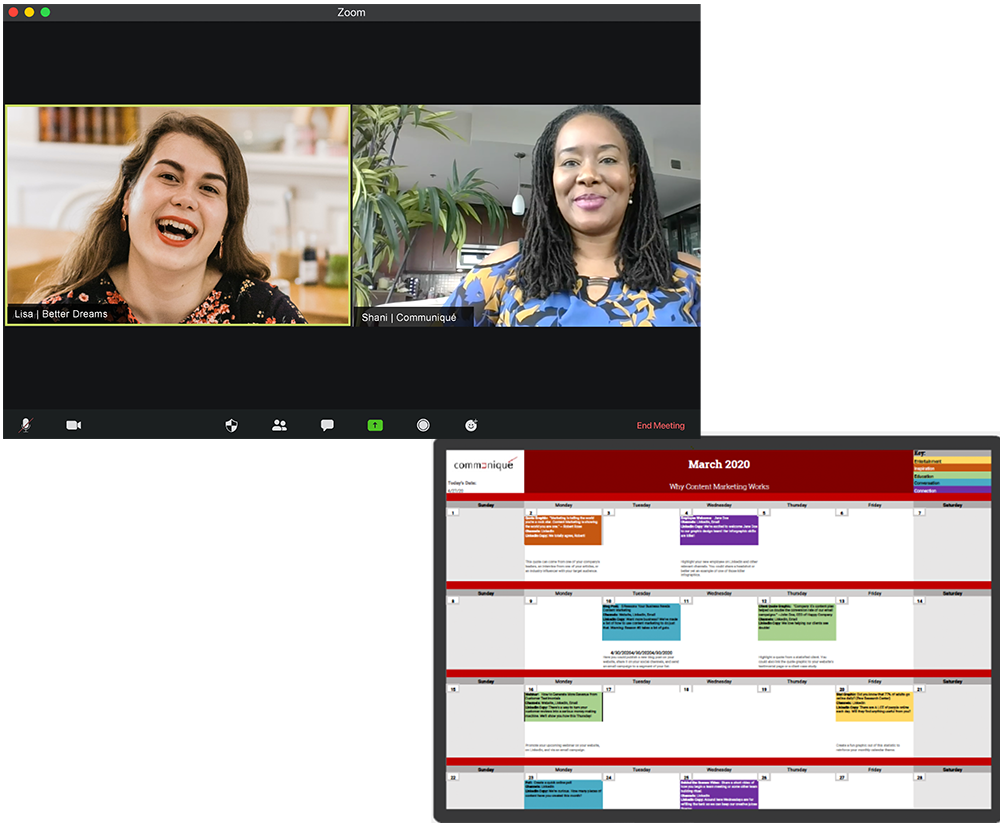Image resolution: width=1000 pixels, height=839 pixels.
Task: Open the Participants panel icon
Action: (x=279, y=425)
